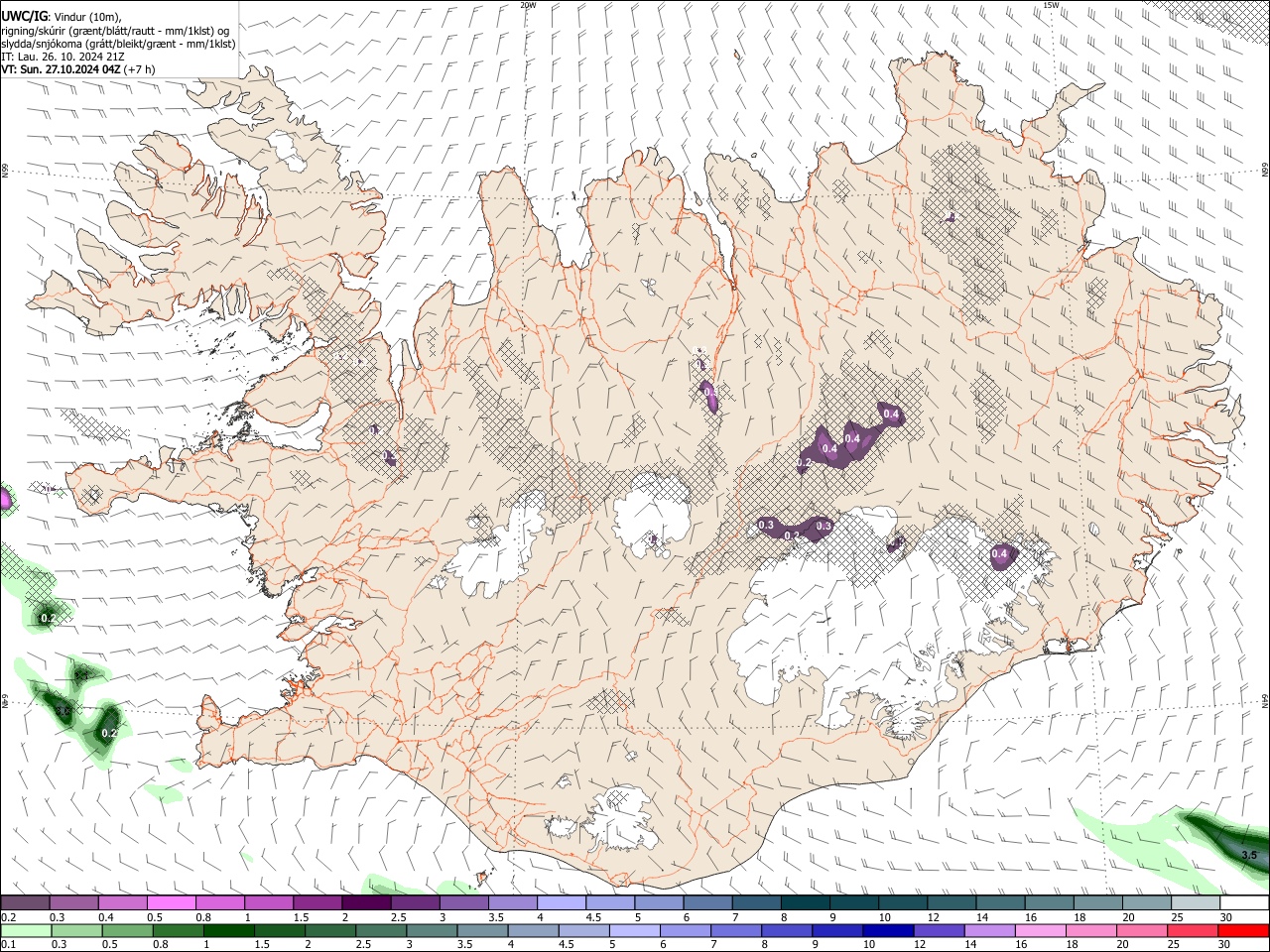This screenshot has width=1270, height=952.
Task: Choose the navy blue 10 mm rain swatch
Action: coord(889,930)
